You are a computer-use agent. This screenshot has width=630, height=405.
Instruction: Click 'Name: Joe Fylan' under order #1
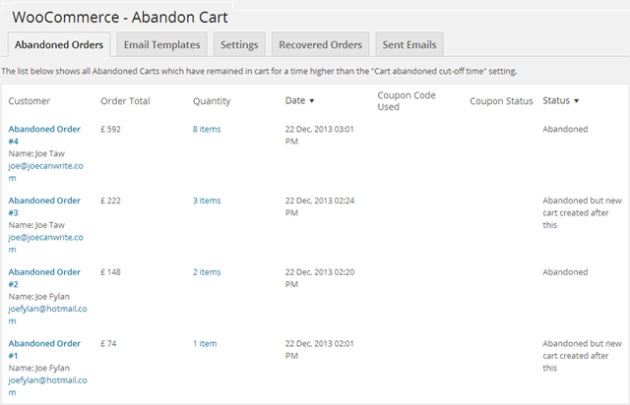coord(39,368)
